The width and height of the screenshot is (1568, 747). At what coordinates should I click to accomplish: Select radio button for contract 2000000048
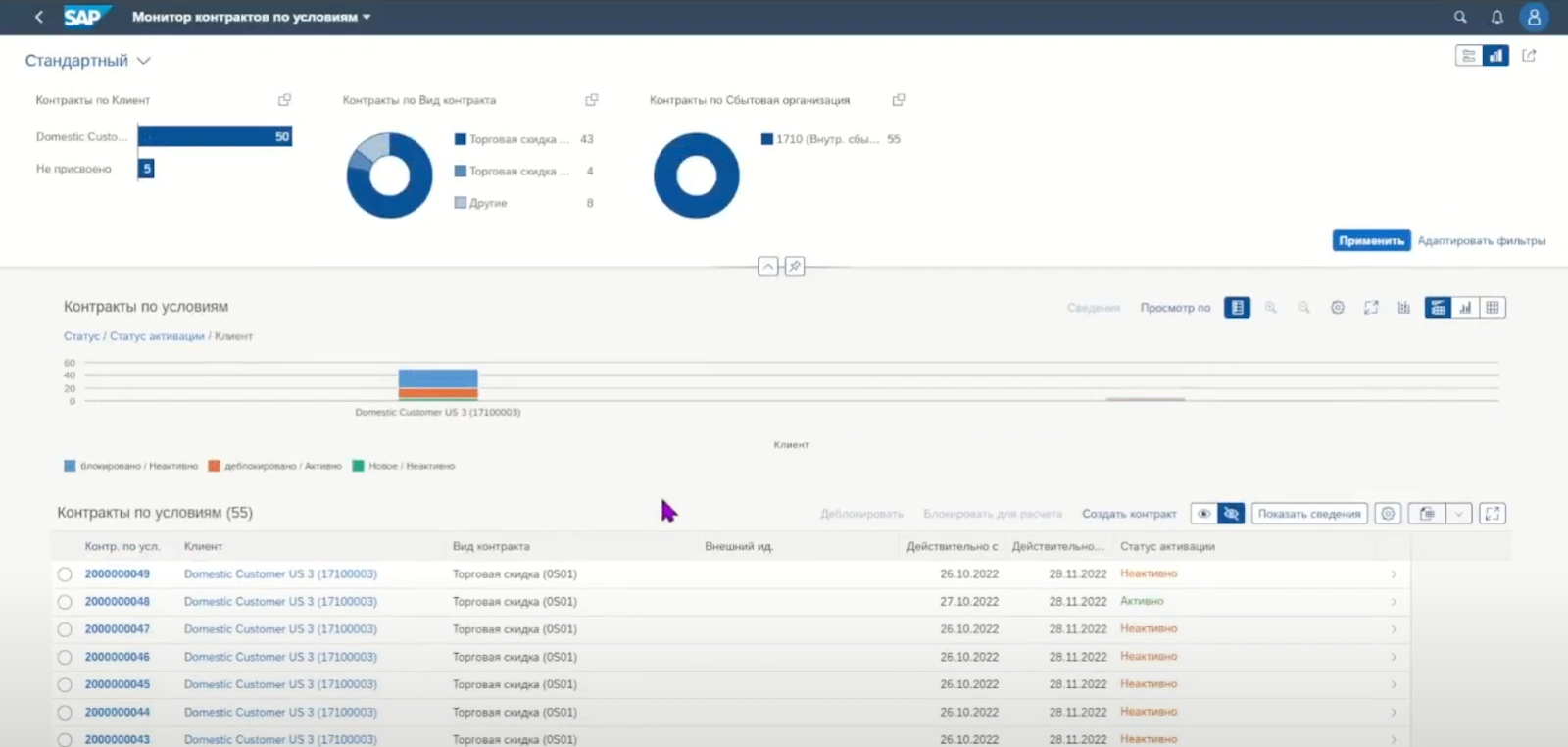click(x=65, y=602)
